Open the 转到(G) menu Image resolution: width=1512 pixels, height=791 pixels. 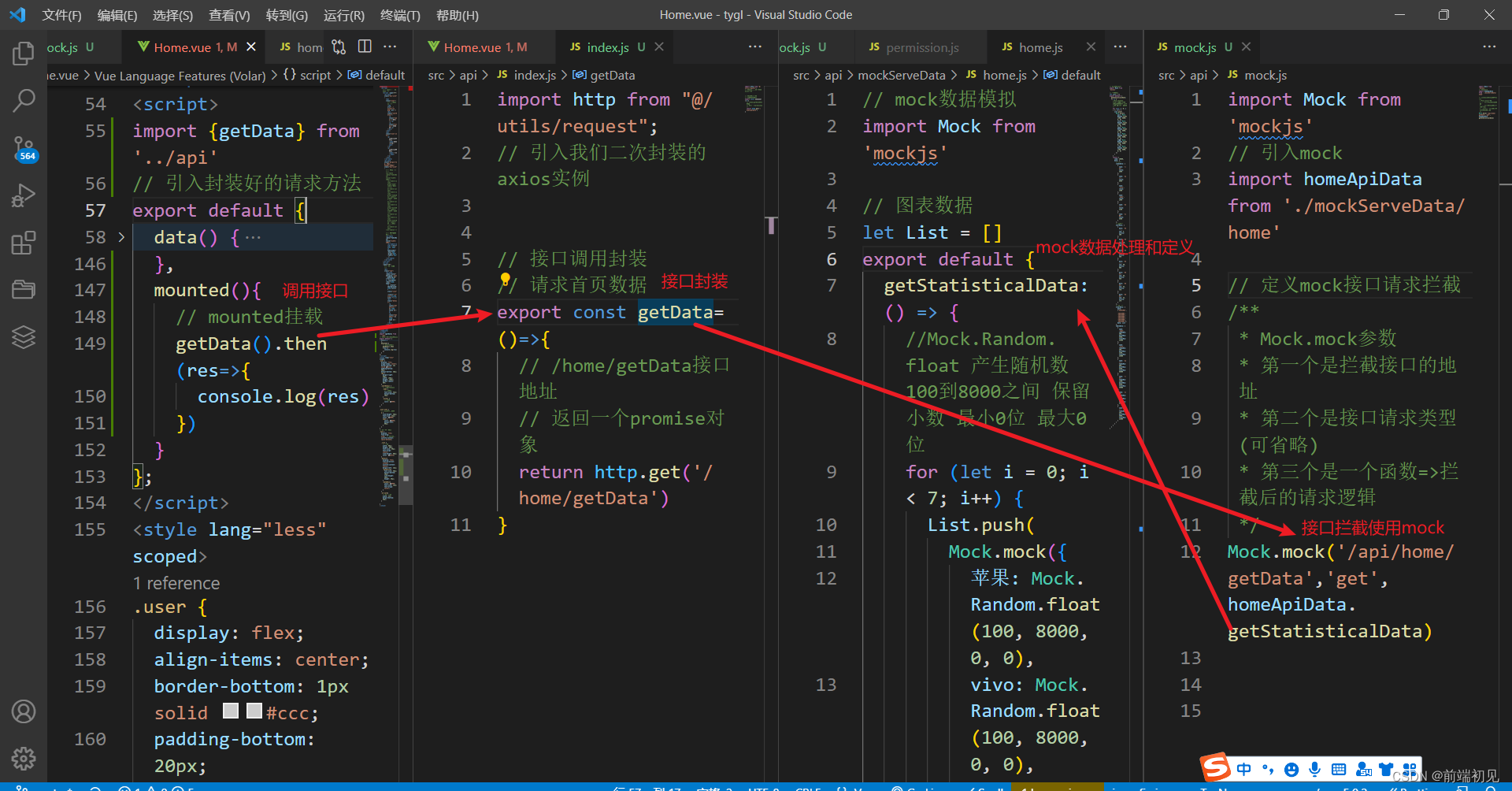[x=287, y=15]
